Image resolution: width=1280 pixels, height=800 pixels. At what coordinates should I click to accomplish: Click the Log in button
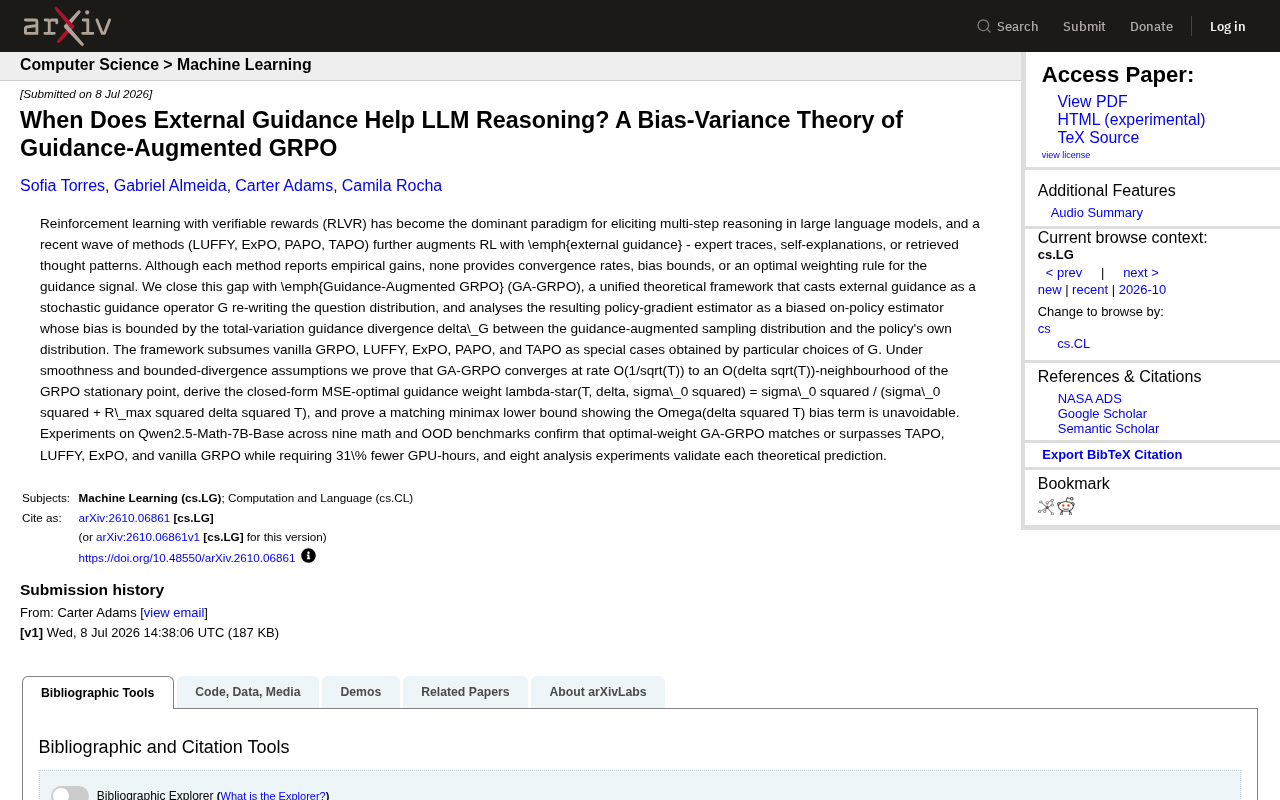tap(1228, 26)
